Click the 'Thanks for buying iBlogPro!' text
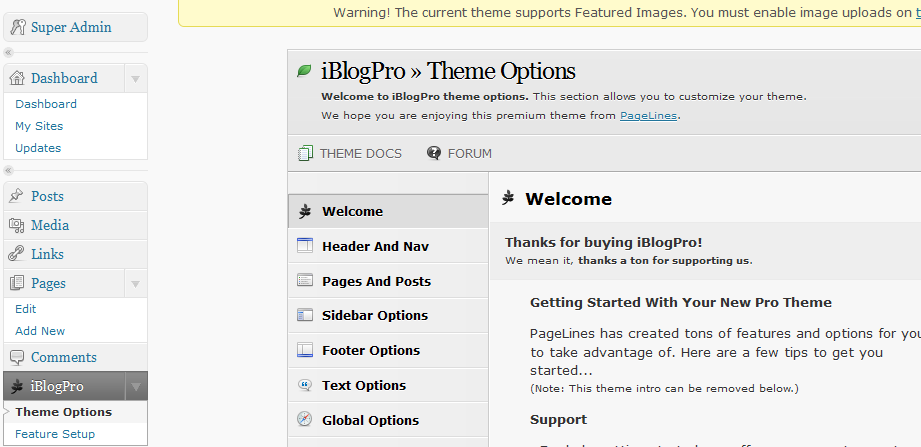921x447 pixels. [x=604, y=243]
